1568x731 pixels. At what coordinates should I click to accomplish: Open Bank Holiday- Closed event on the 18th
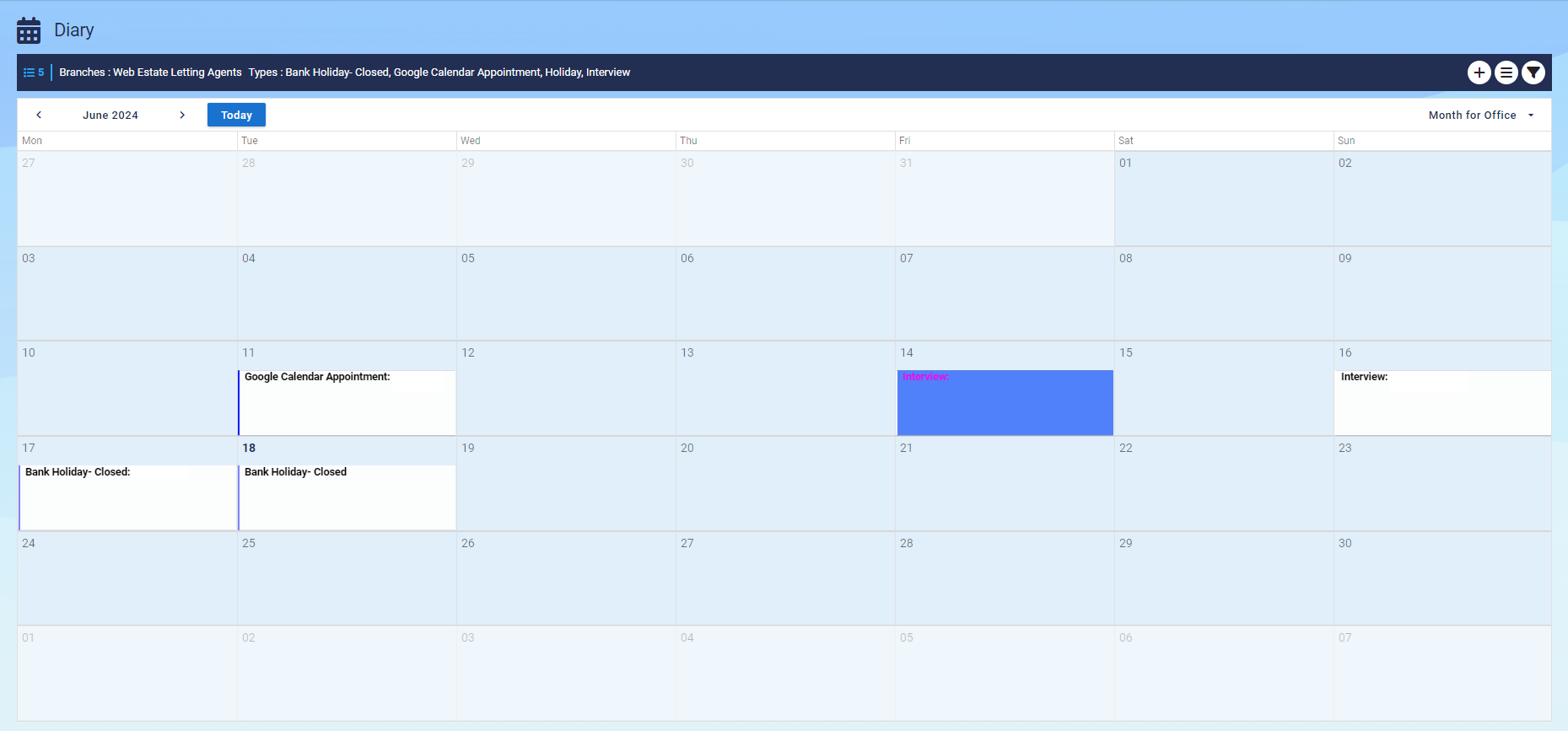tap(347, 497)
